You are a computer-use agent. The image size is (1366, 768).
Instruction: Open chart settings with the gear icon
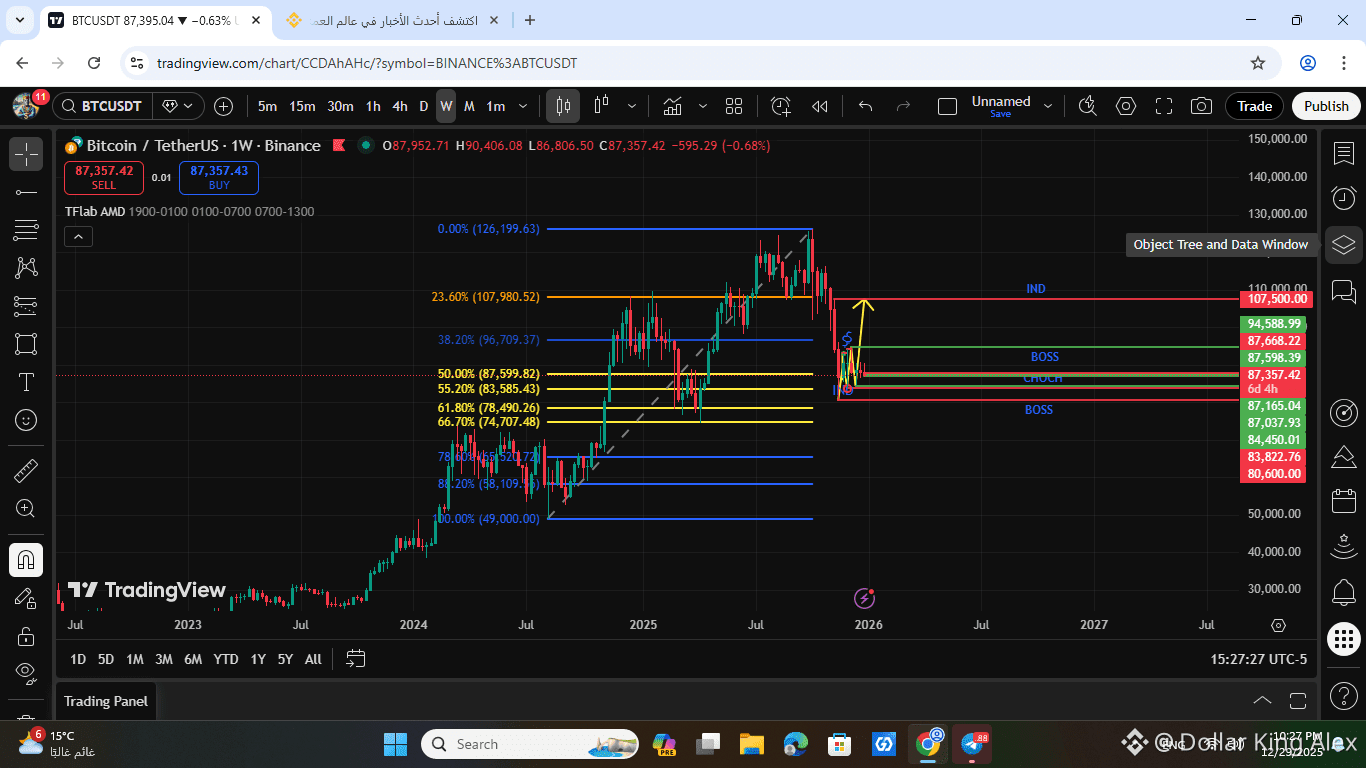click(x=1126, y=105)
